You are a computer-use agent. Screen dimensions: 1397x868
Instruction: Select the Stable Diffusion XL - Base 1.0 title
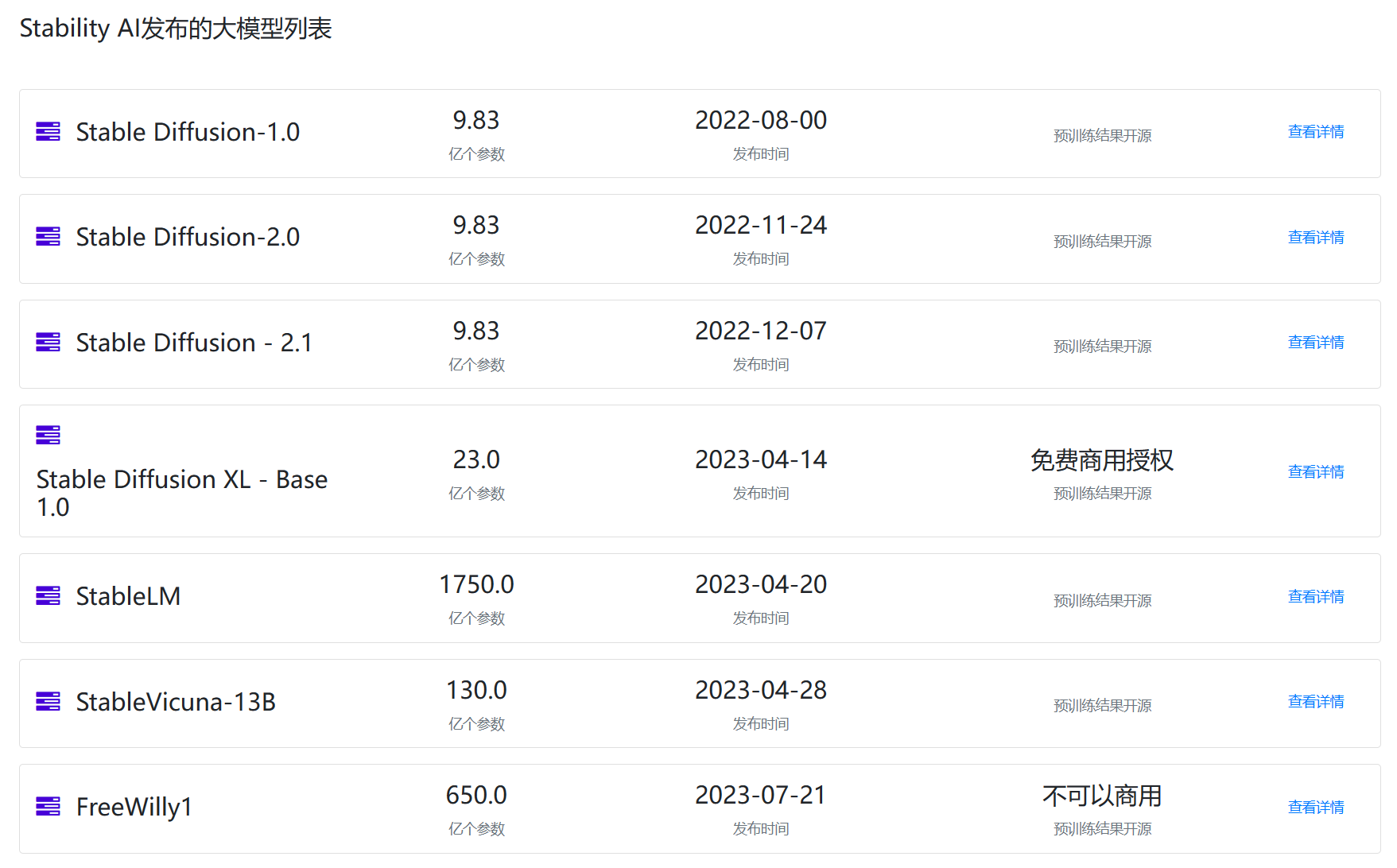[x=182, y=493]
